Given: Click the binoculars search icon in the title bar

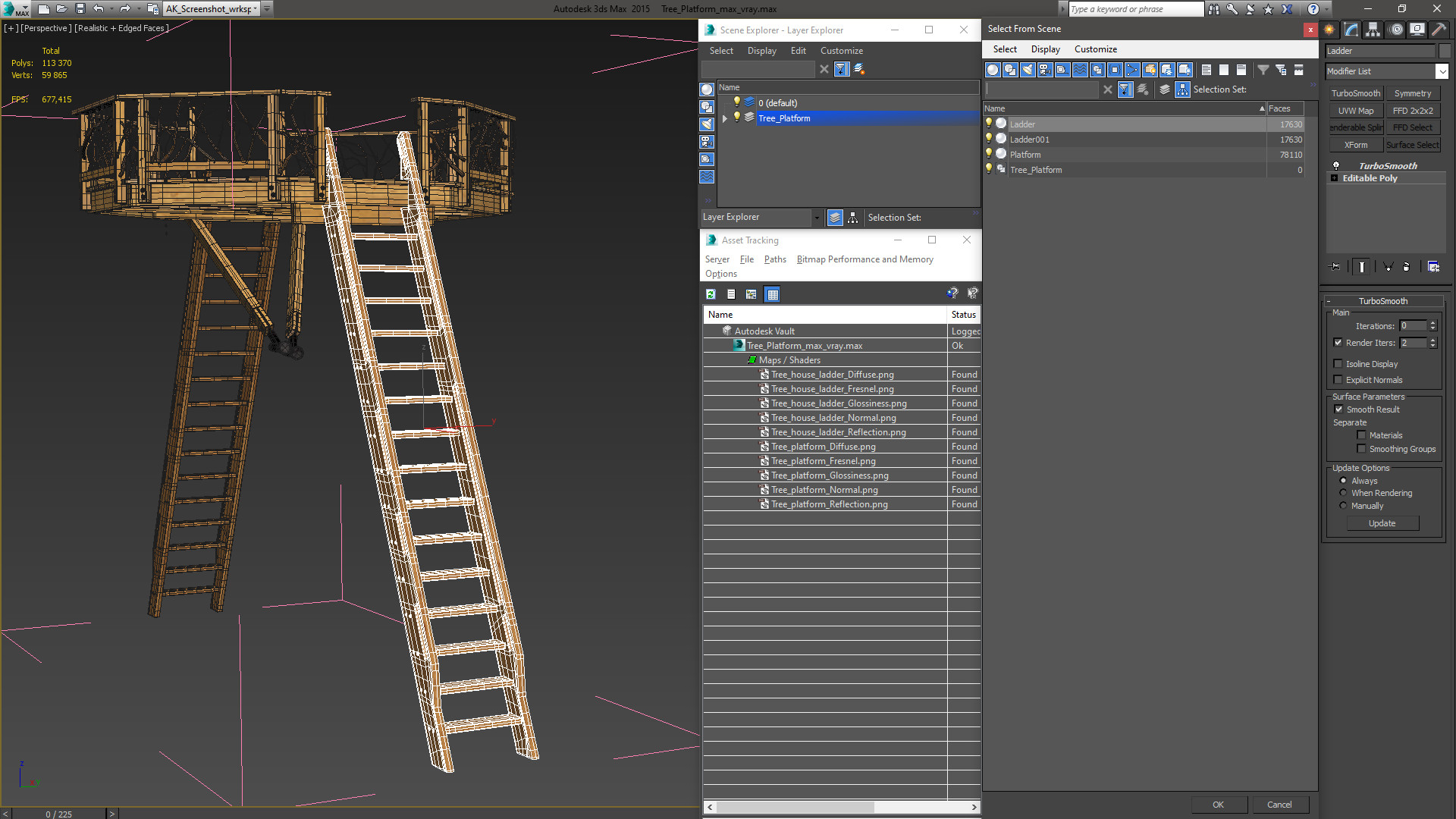Looking at the screenshot, I should tap(1214, 9).
